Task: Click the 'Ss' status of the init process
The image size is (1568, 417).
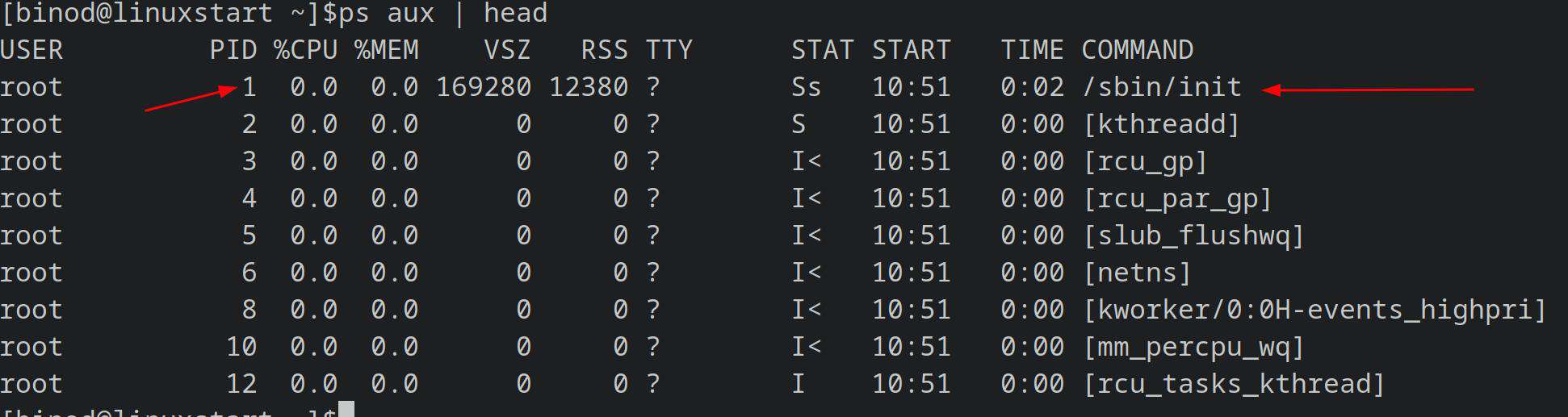Action: pos(806,87)
